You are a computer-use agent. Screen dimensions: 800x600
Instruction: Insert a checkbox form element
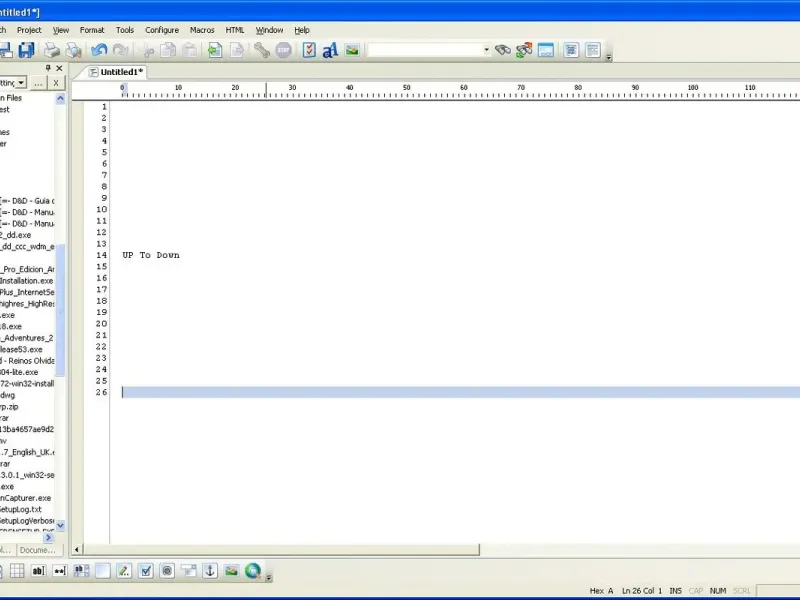(145, 570)
